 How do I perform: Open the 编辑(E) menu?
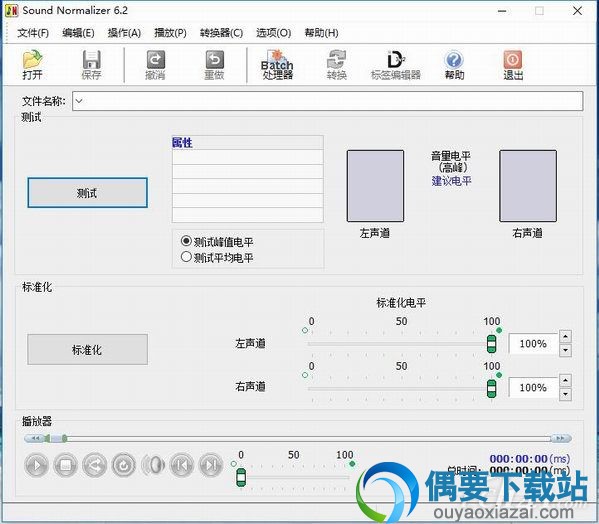click(x=78, y=33)
